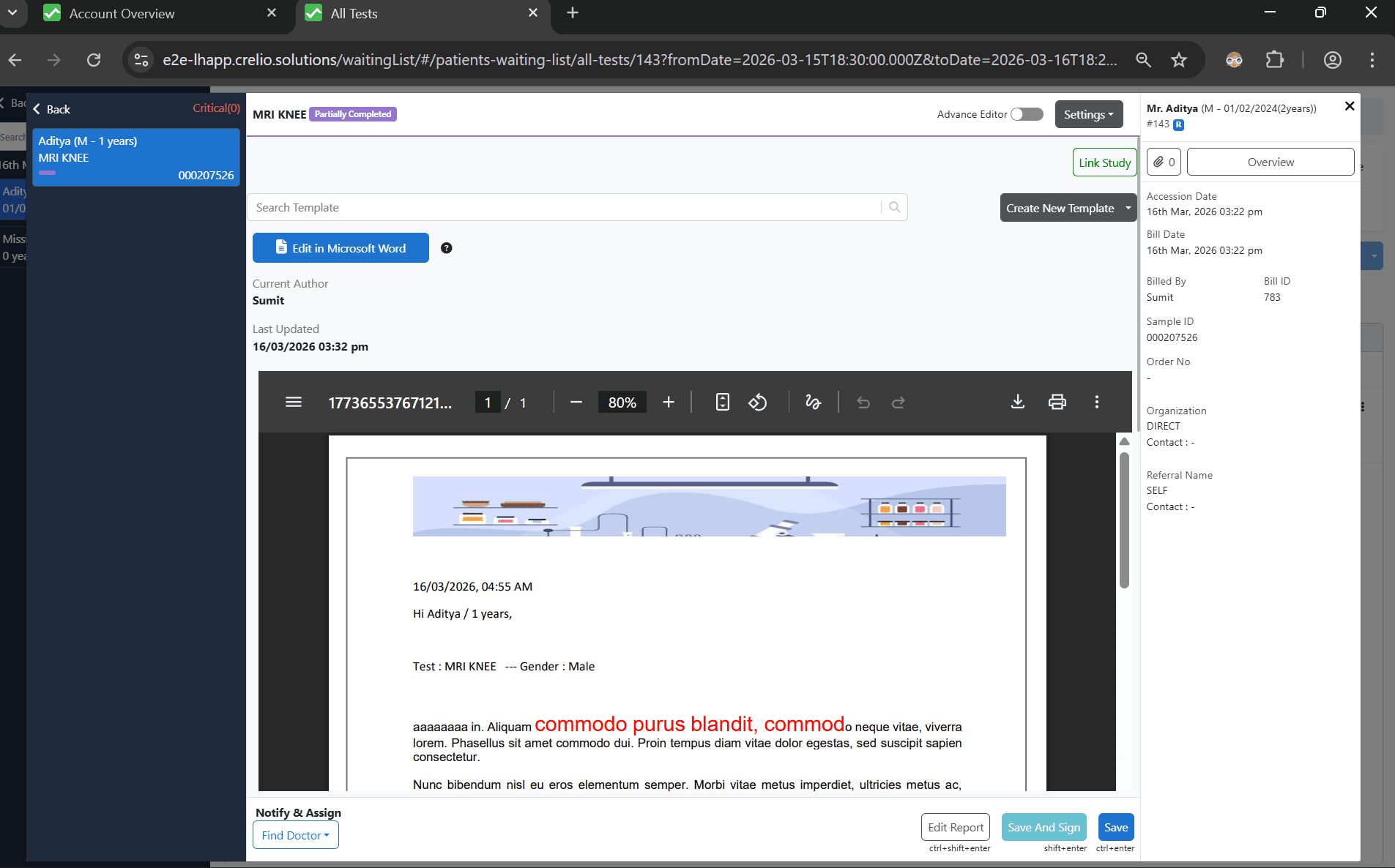Viewport: 1395px width, 868px height.
Task: Click the PDF scrollbar up arrow
Action: [1124, 441]
